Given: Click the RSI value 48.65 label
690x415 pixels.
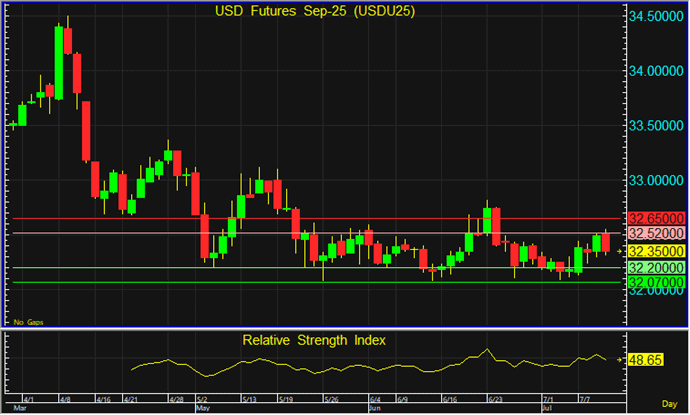Looking at the screenshot, I should [647, 358].
